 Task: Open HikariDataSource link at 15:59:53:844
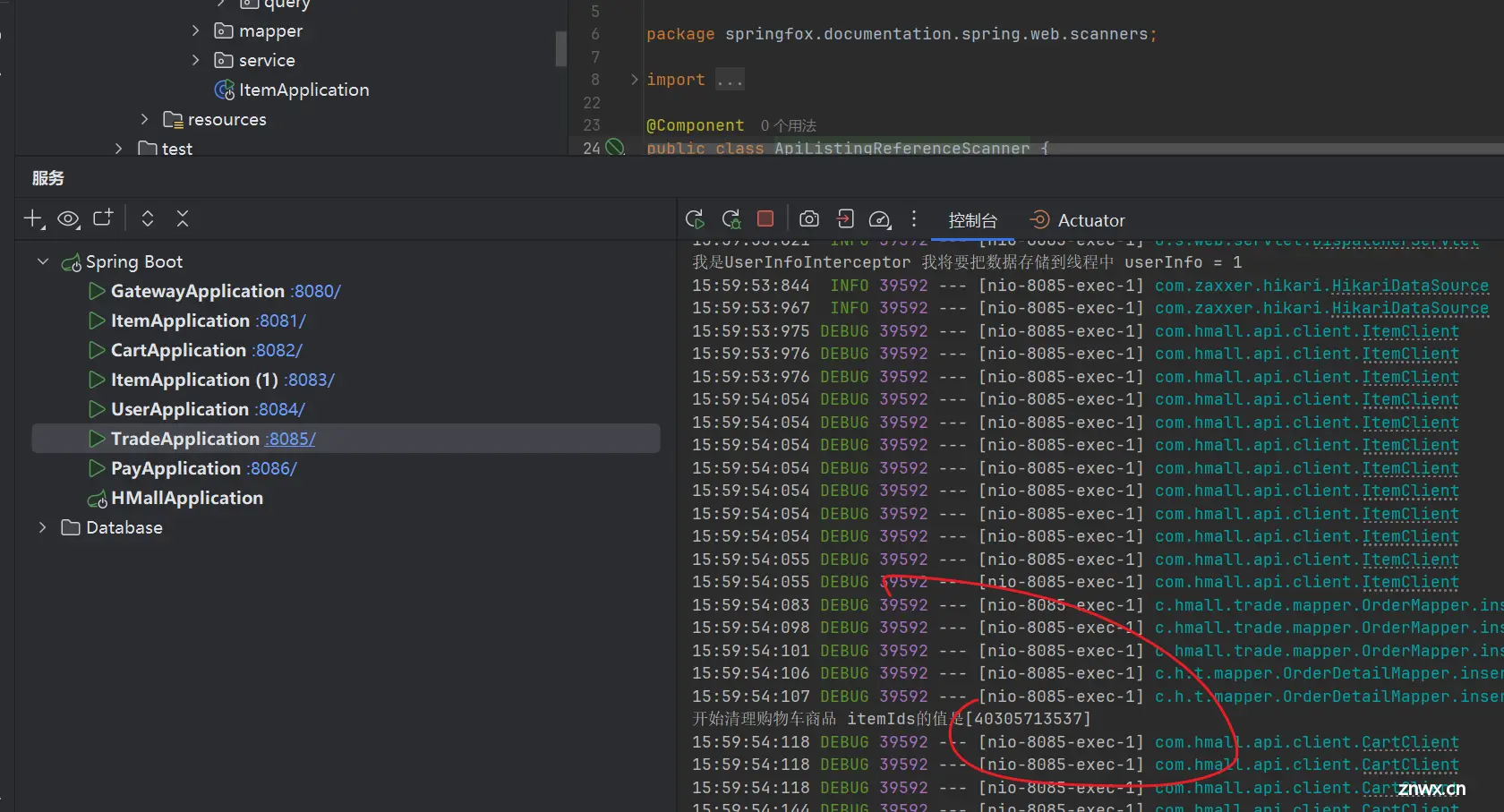pyautogui.click(x=1410, y=286)
